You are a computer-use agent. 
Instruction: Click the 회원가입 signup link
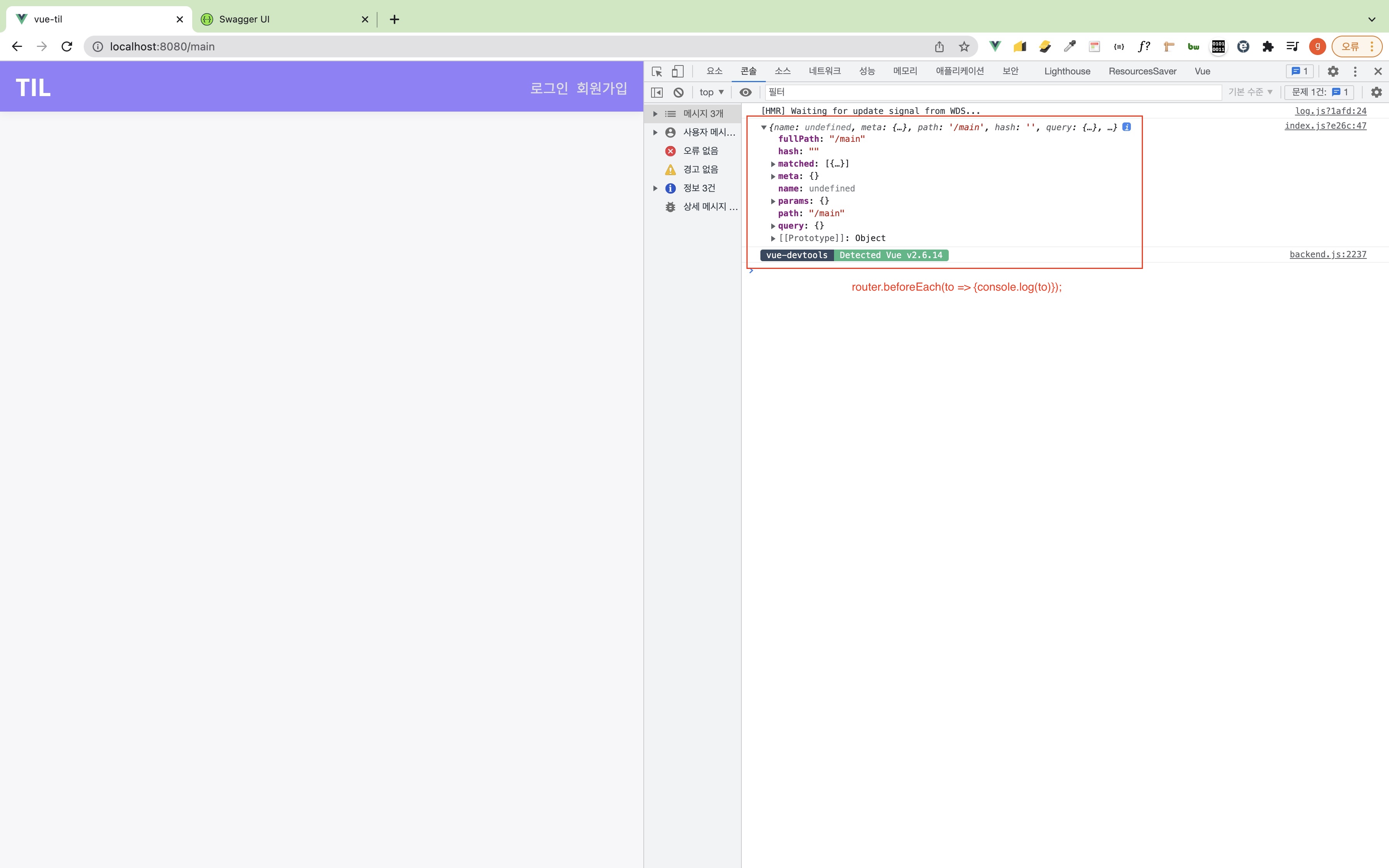pos(601,88)
